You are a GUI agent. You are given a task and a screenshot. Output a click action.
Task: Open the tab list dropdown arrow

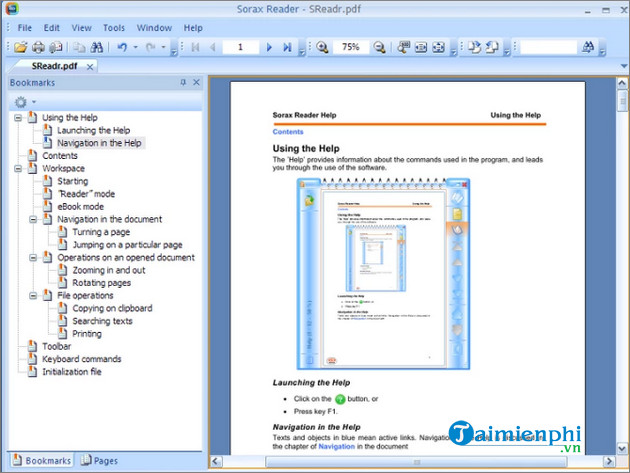tap(624, 66)
